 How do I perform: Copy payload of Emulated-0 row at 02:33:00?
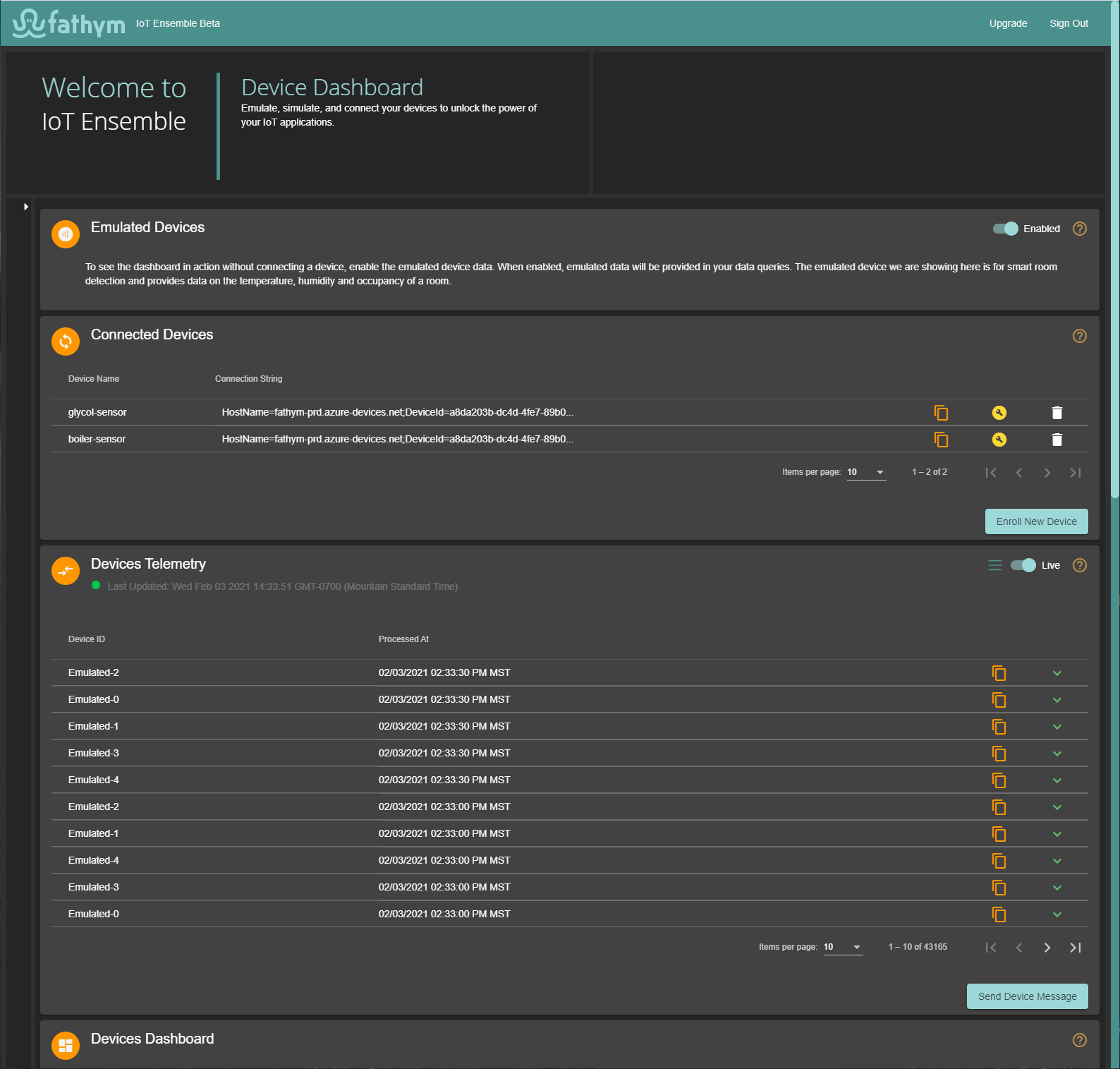tap(999, 914)
